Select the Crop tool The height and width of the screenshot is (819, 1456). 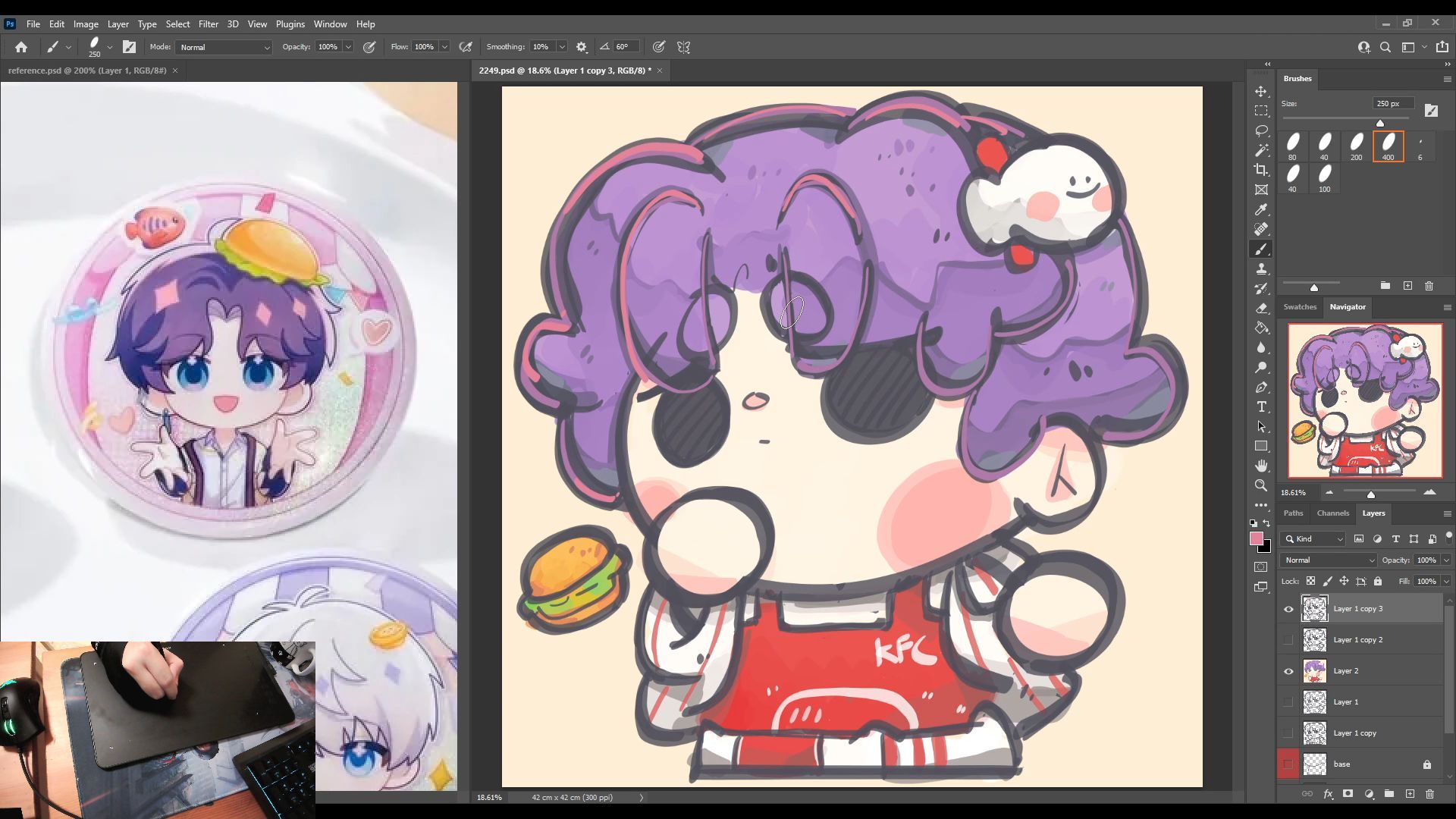tap(1261, 170)
